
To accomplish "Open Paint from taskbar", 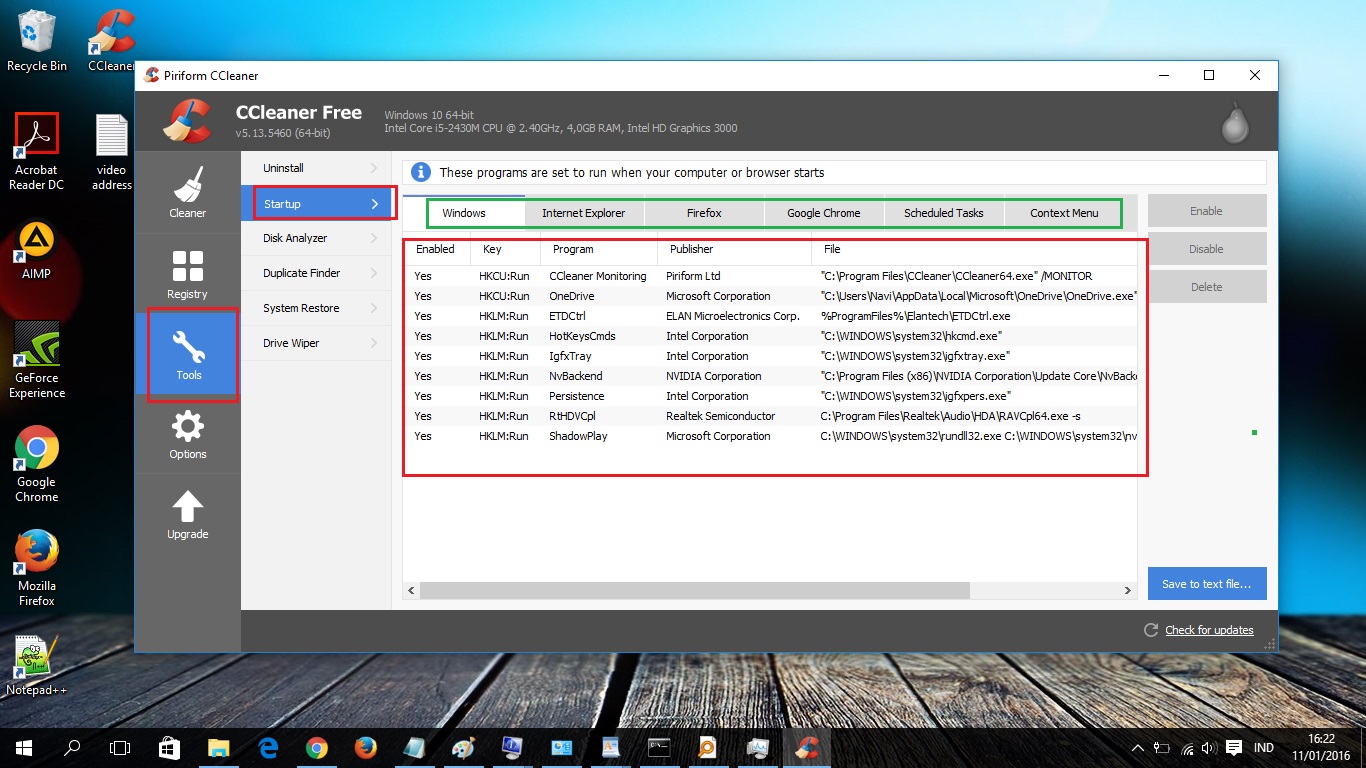I will pos(463,747).
